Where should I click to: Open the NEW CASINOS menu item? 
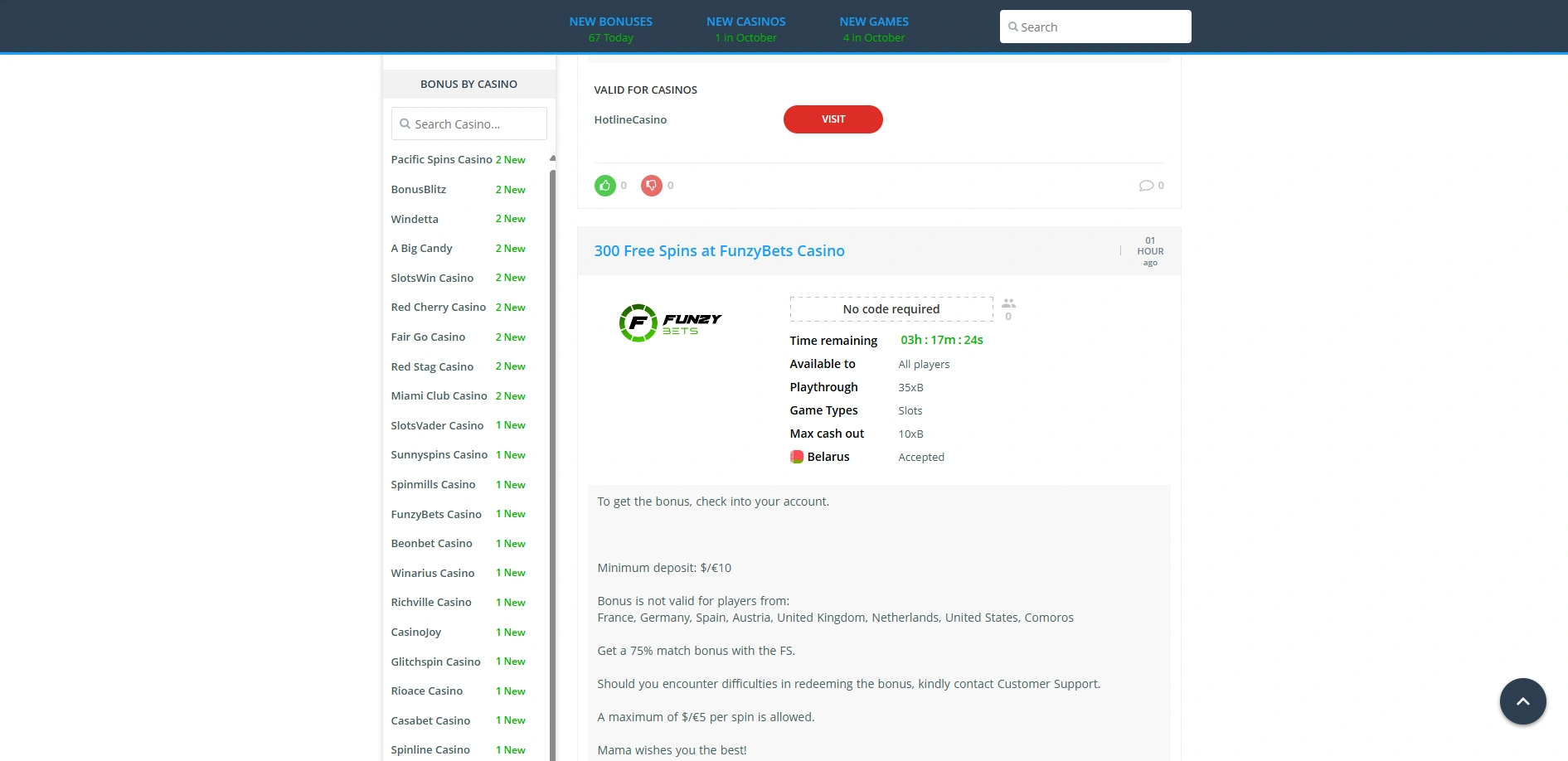coord(745,22)
